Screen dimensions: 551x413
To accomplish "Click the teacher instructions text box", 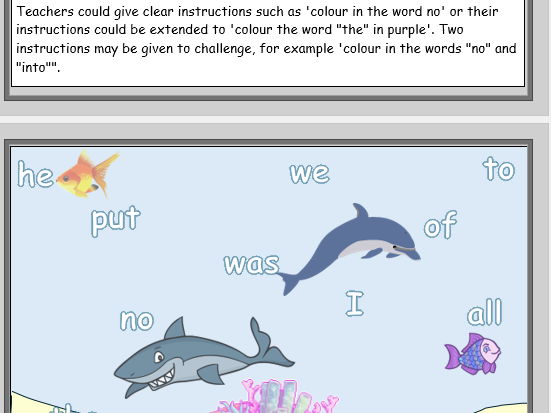I will [x=268, y=43].
